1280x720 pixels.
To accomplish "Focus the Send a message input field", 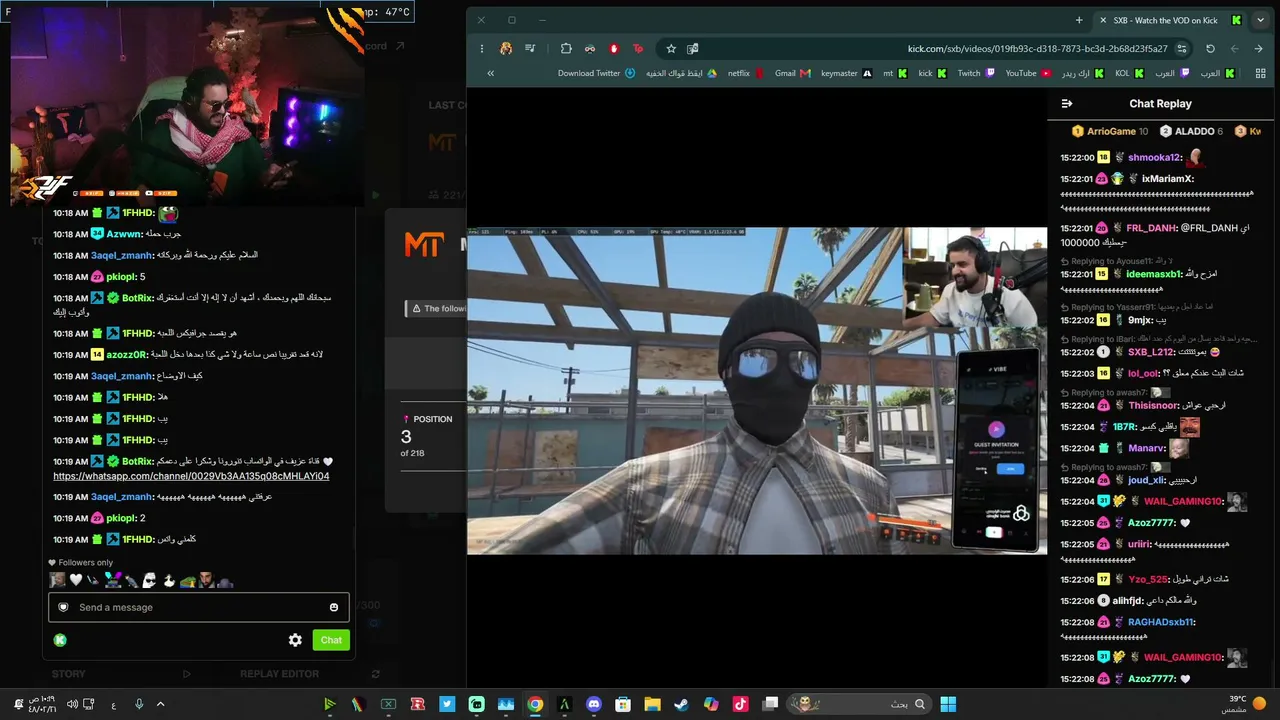I will pyautogui.click(x=199, y=607).
